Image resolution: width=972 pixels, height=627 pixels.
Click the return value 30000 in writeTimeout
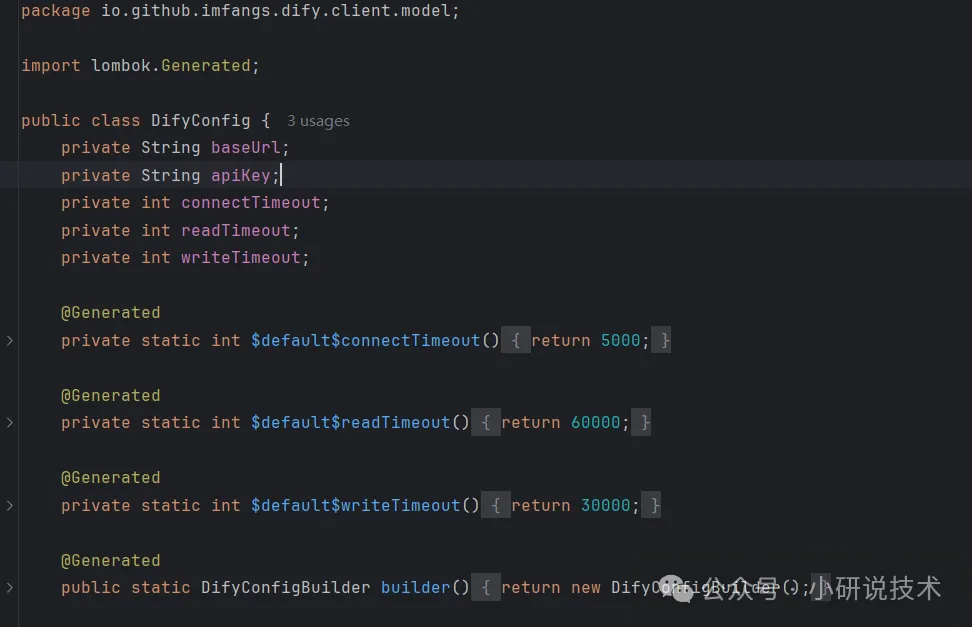(x=604, y=505)
